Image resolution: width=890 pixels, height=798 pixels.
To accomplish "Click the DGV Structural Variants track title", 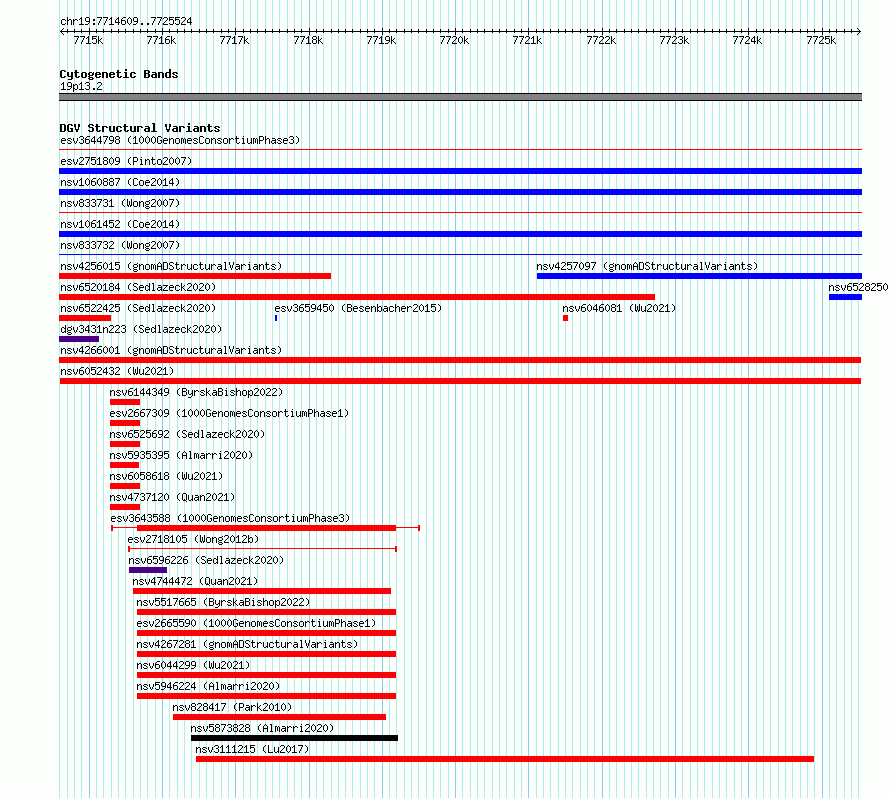I will 140,128.
